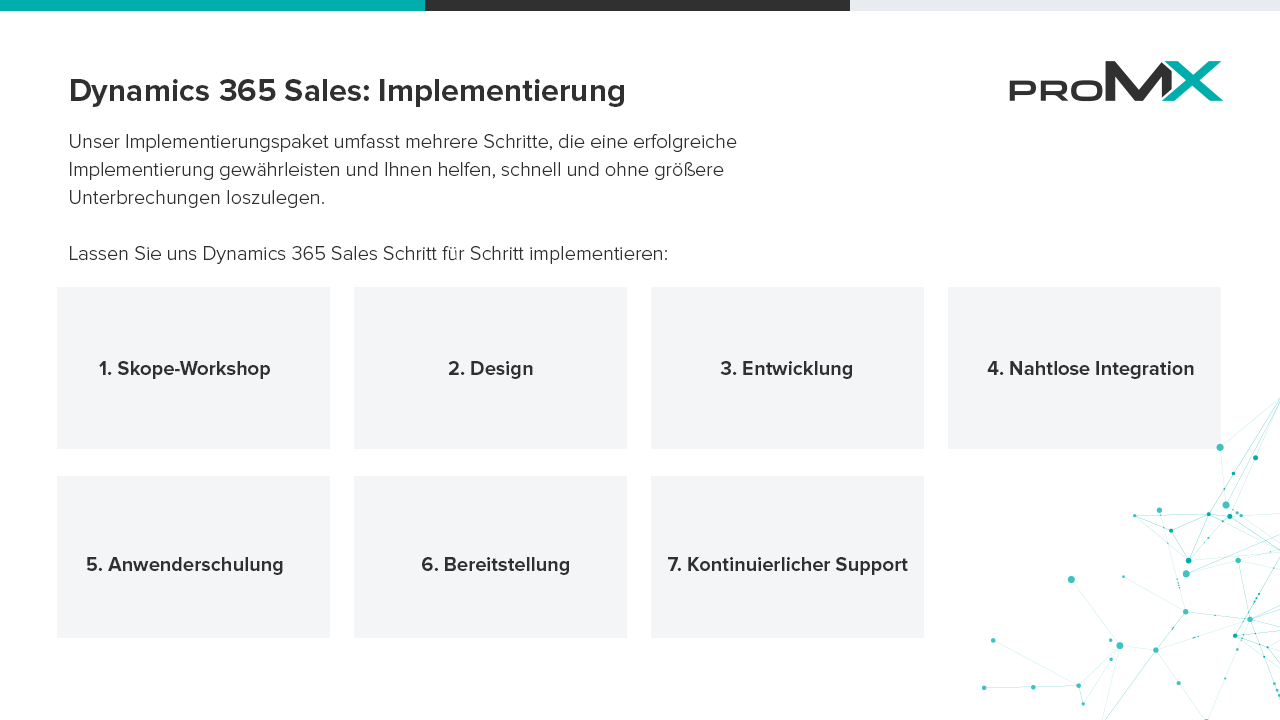Open the "3. Entwicklung" step tile

pos(787,368)
